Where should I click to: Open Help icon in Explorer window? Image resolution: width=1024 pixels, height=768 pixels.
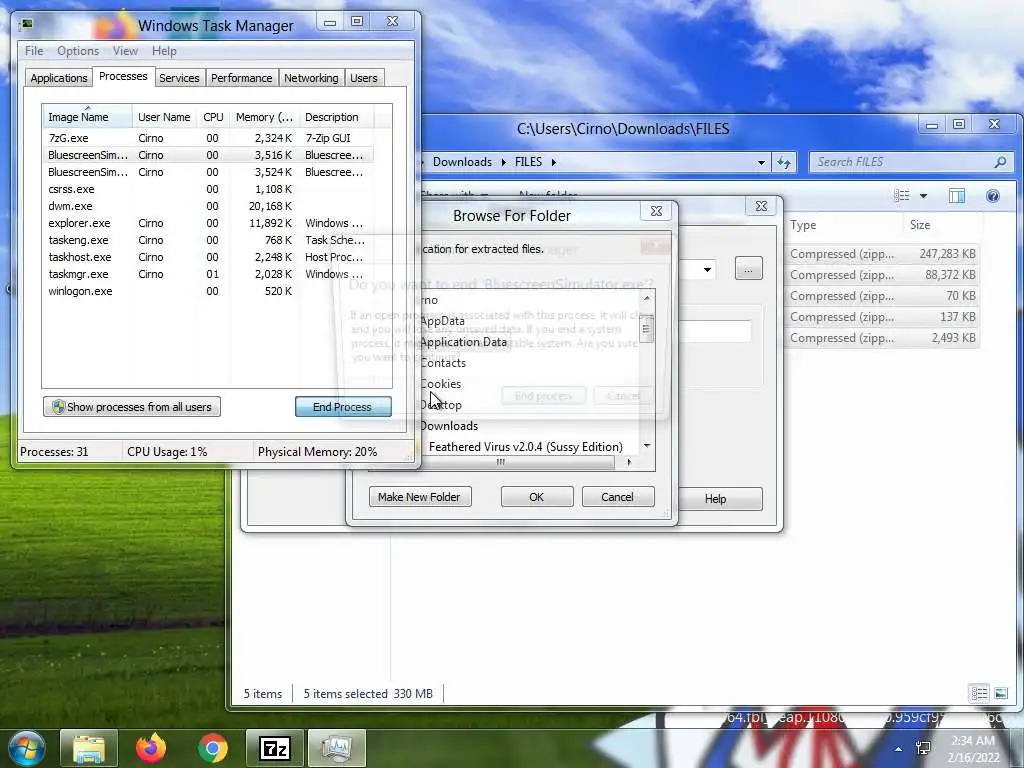993,196
